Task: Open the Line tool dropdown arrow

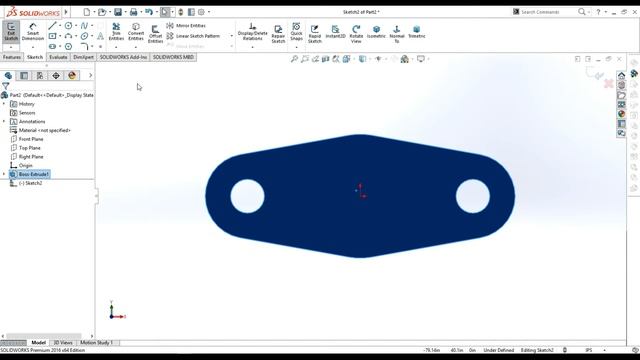Action: click(x=60, y=26)
